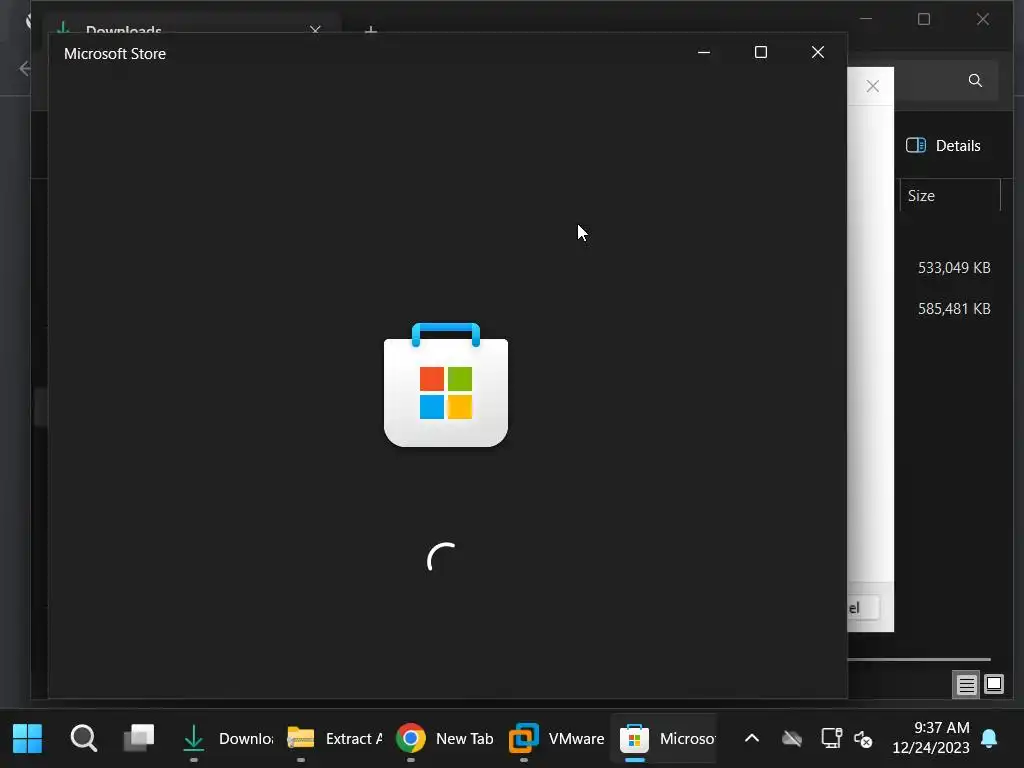Open the notification bell

coord(989,739)
